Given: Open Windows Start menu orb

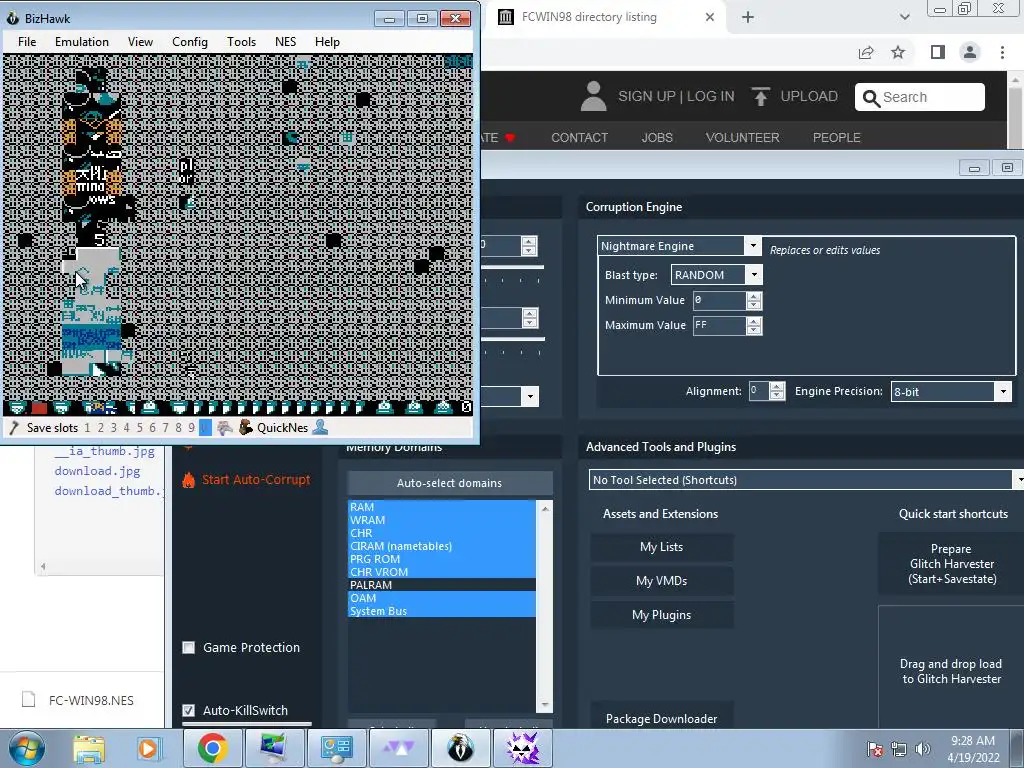Looking at the screenshot, I should [x=27, y=748].
